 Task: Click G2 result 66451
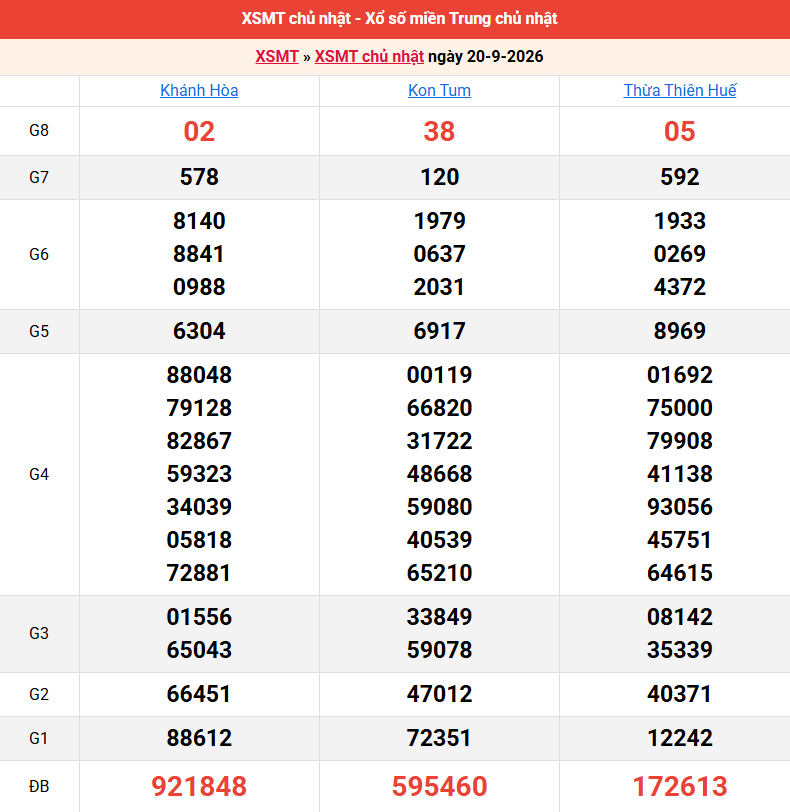pyautogui.click(x=199, y=694)
